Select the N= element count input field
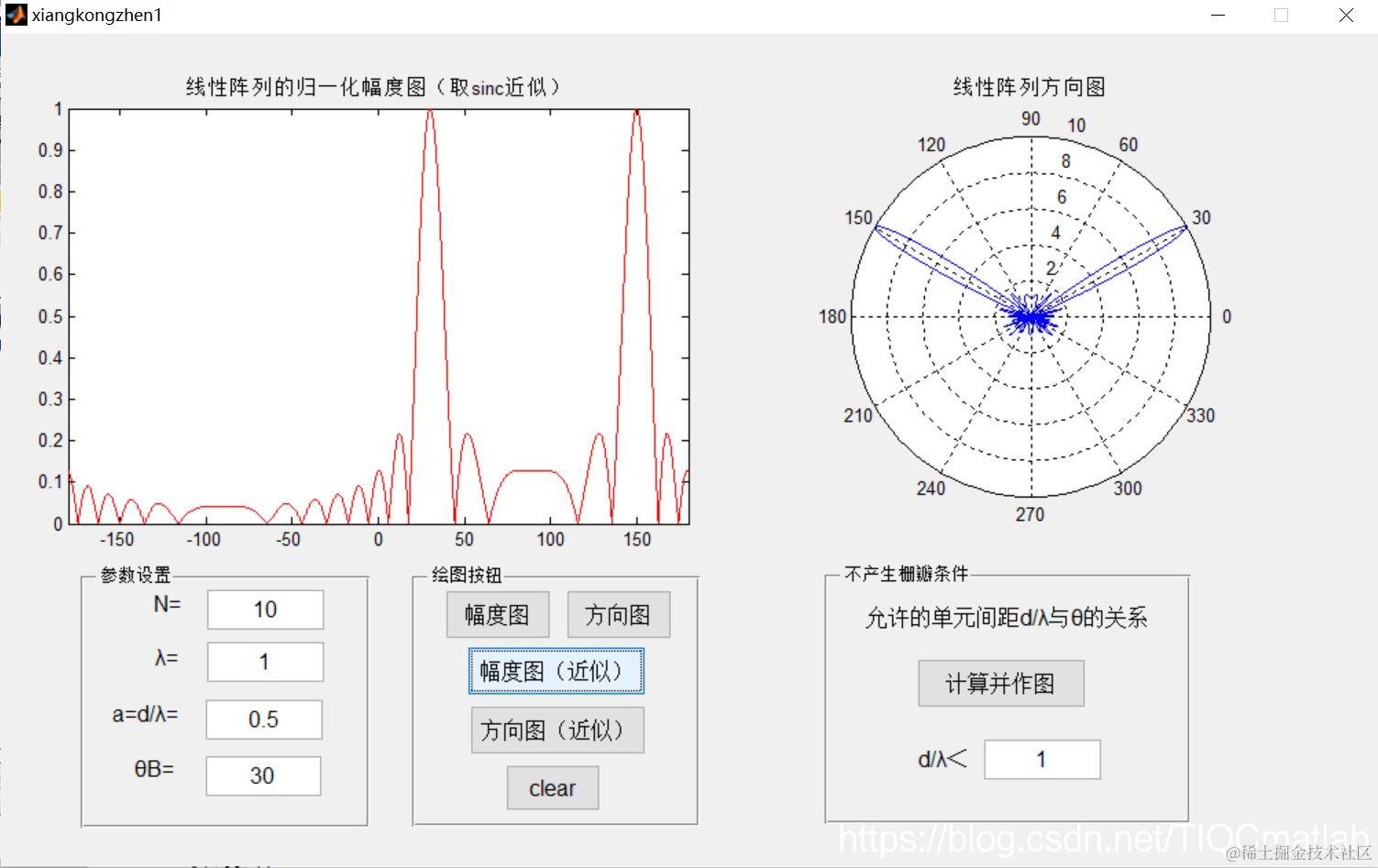1378x868 pixels. pyautogui.click(x=264, y=609)
